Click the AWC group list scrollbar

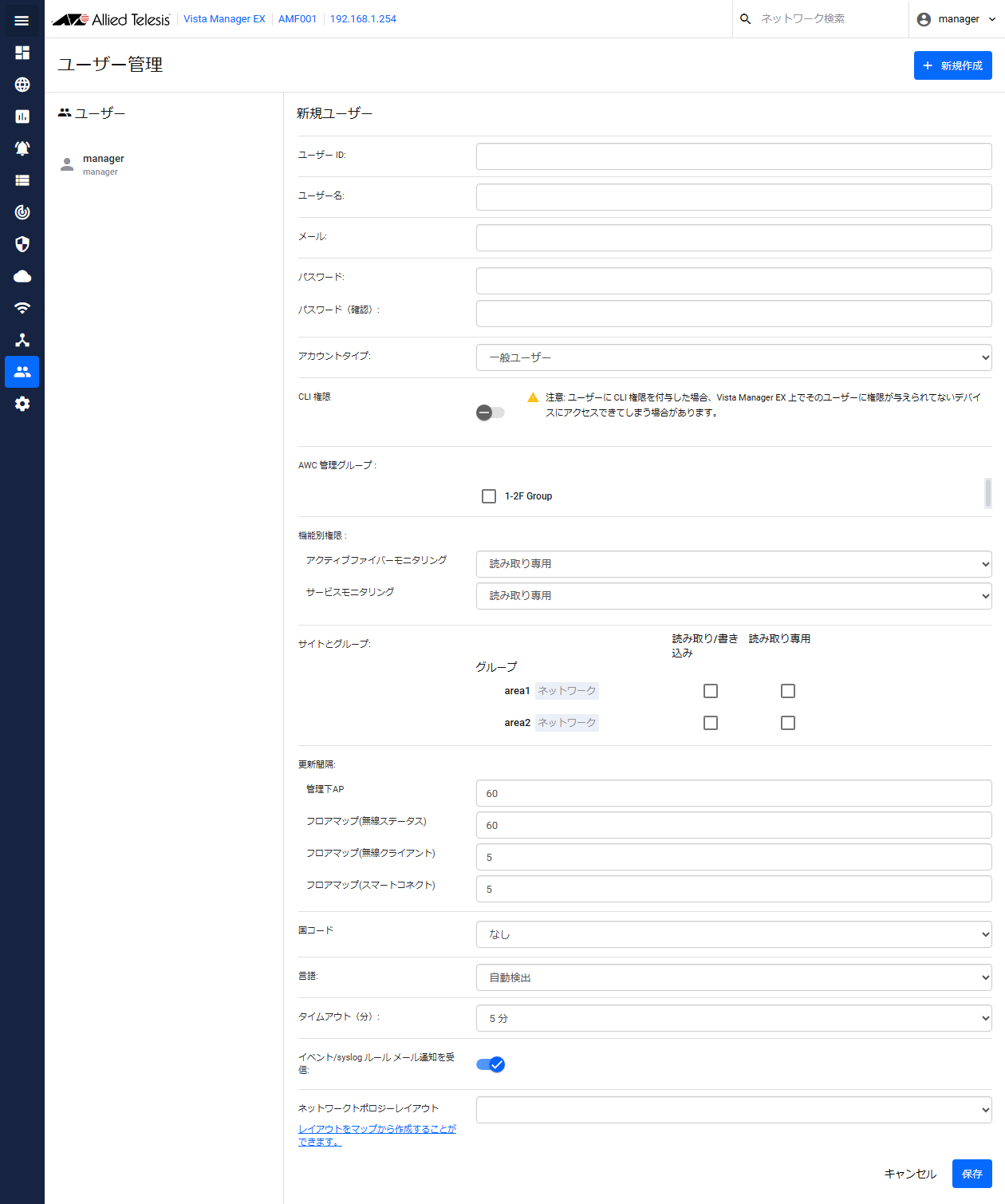pyautogui.click(x=988, y=493)
